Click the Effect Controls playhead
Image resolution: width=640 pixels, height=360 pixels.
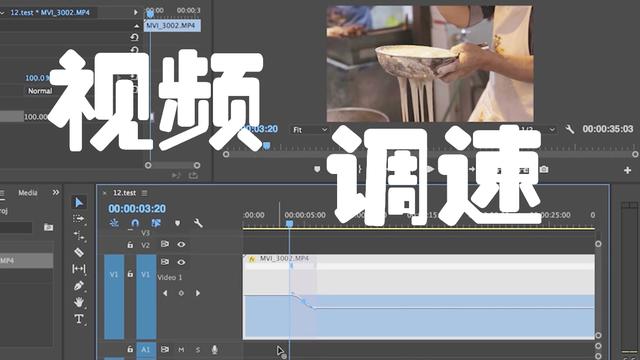click(150, 14)
